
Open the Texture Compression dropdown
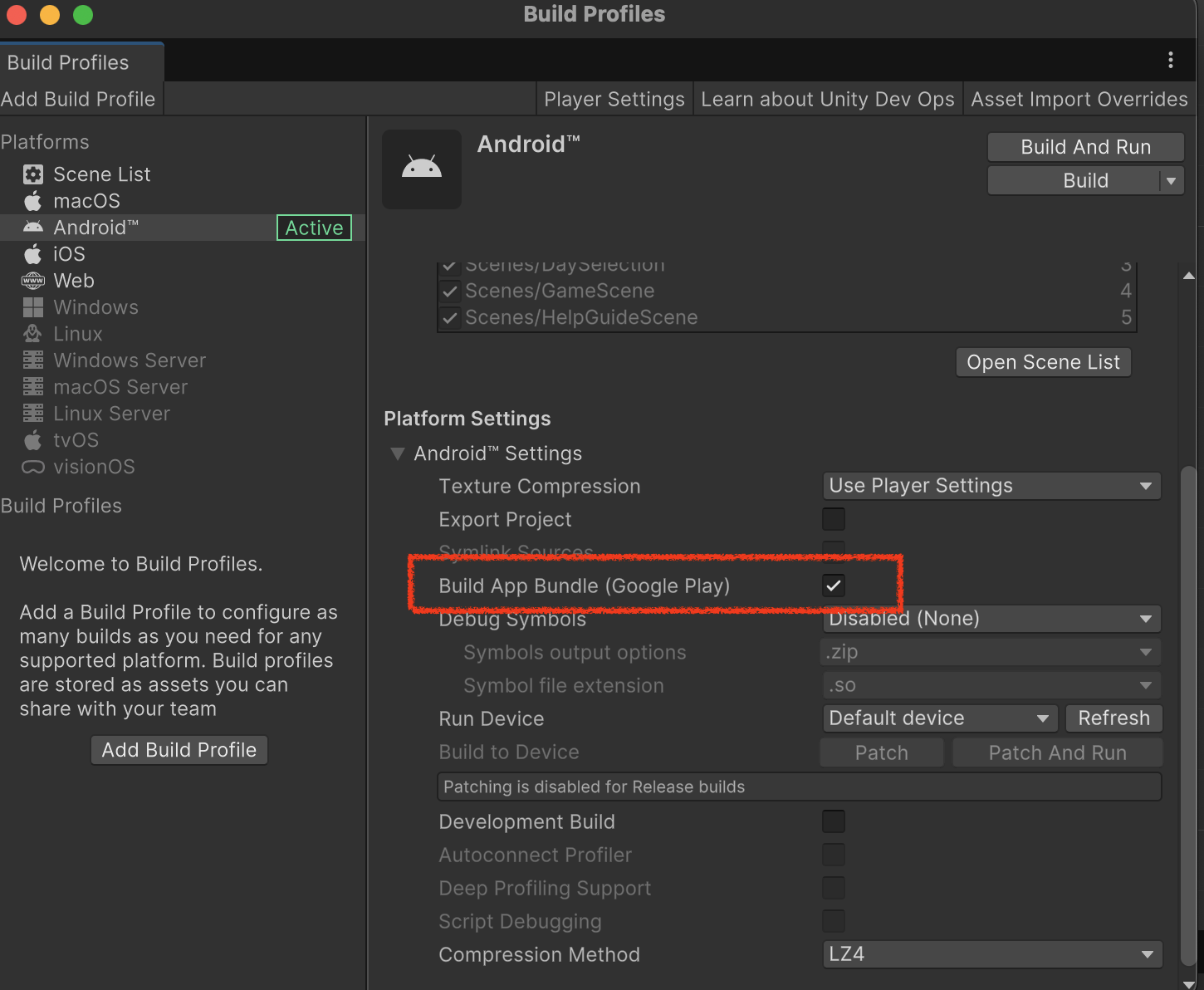click(x=991, y=486)
